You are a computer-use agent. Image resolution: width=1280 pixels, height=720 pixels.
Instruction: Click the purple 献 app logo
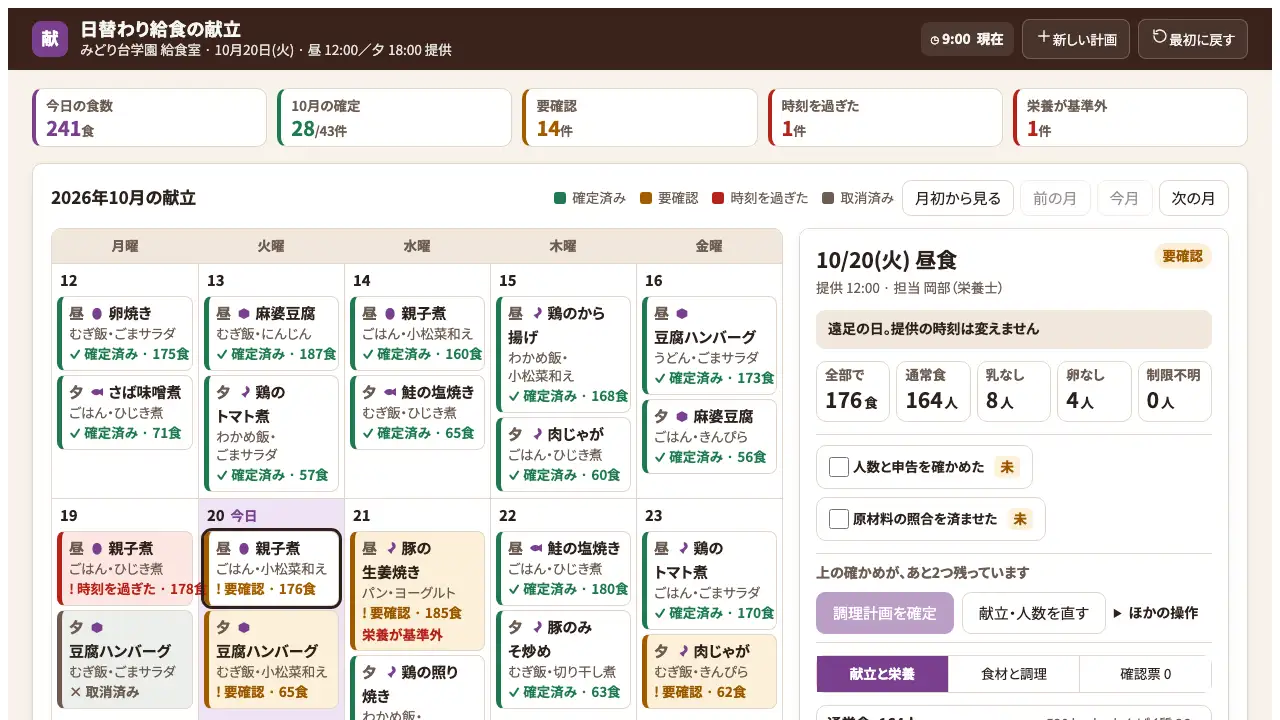pos(50,39)
